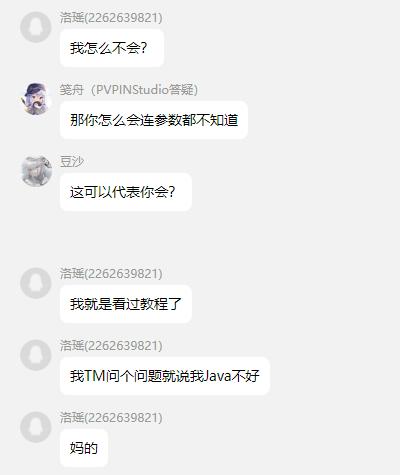Viewport: 400px width, 475px height.
Task: Click avatar beside the Java不好 message
Action: 36,355
